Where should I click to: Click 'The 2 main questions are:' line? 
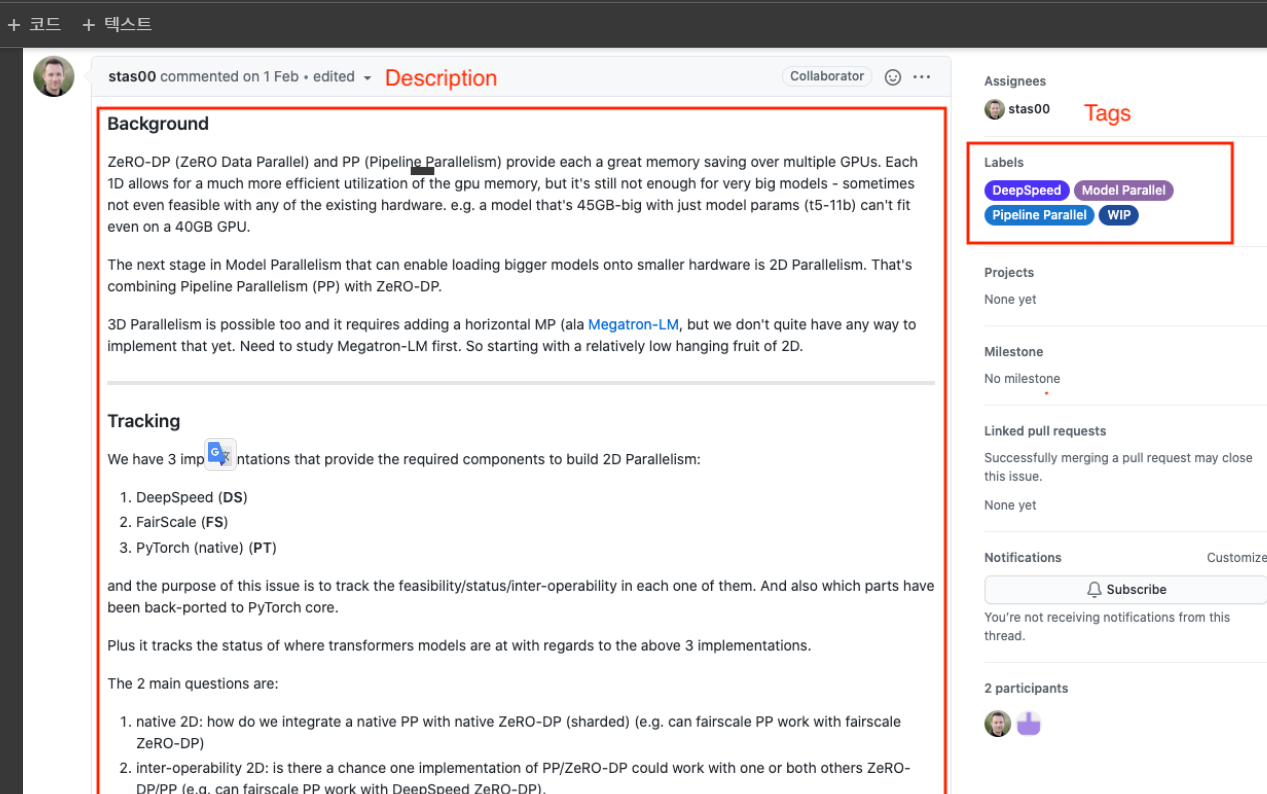click(x=193, y=684)
